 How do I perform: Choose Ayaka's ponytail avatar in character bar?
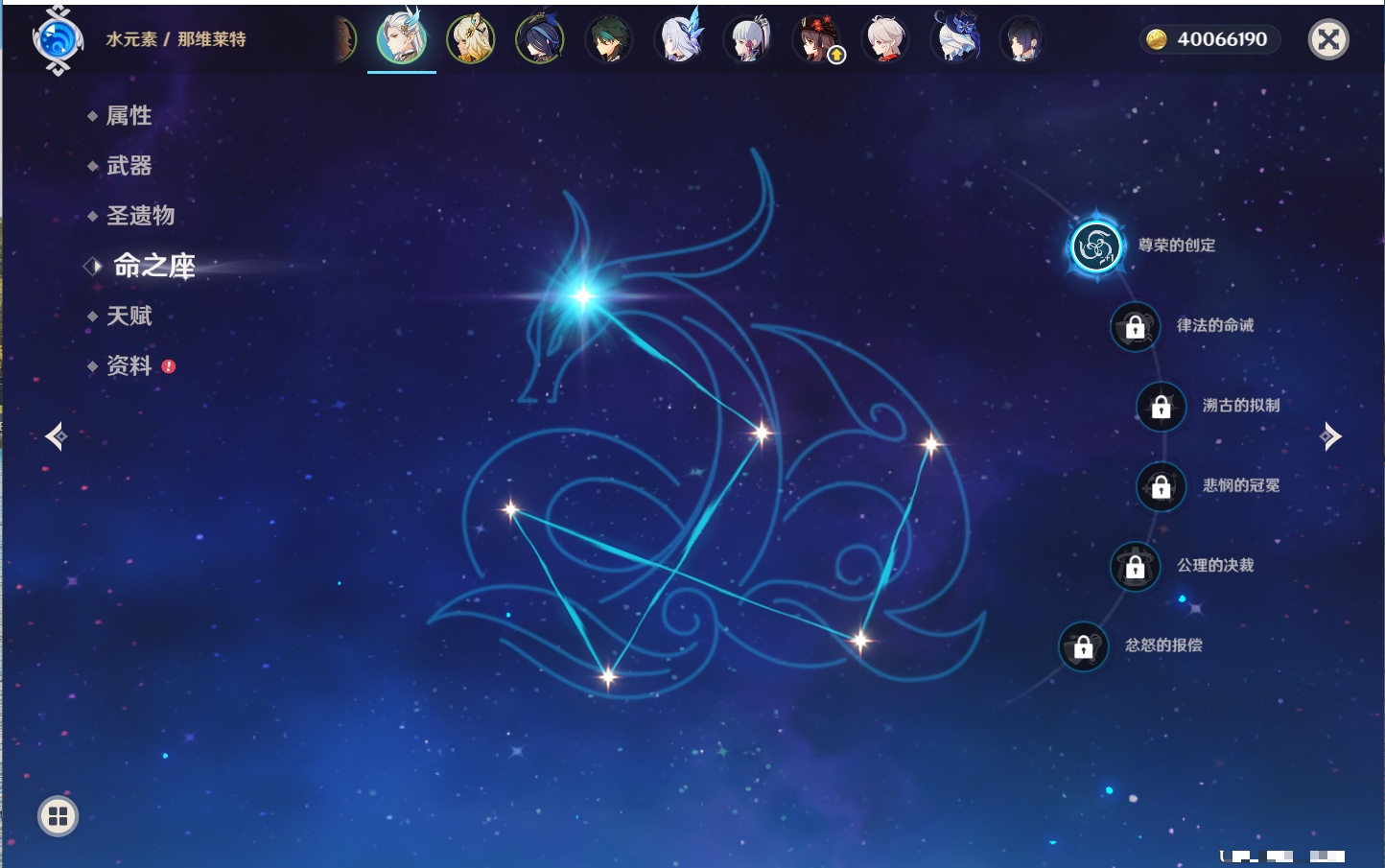pyautogui.click(x=749, y=40)
